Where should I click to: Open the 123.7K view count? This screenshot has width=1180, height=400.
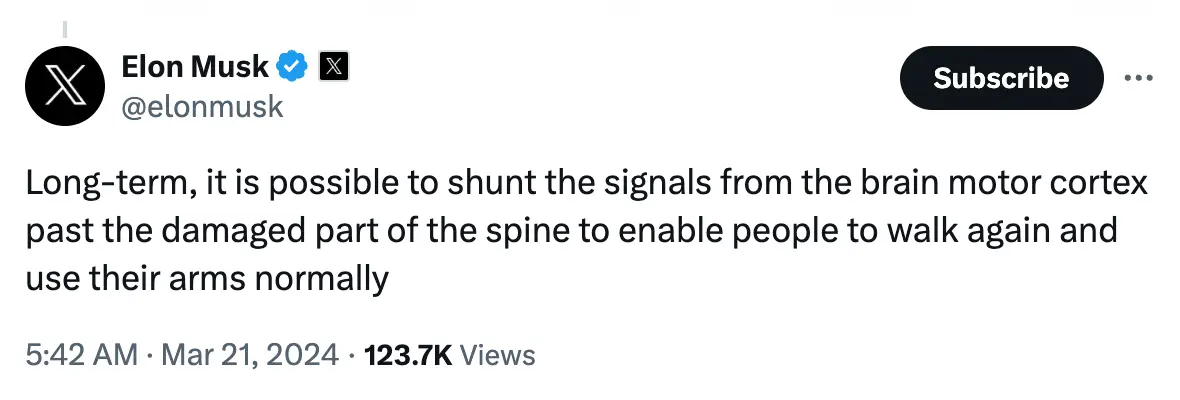[x=410, y=354]
